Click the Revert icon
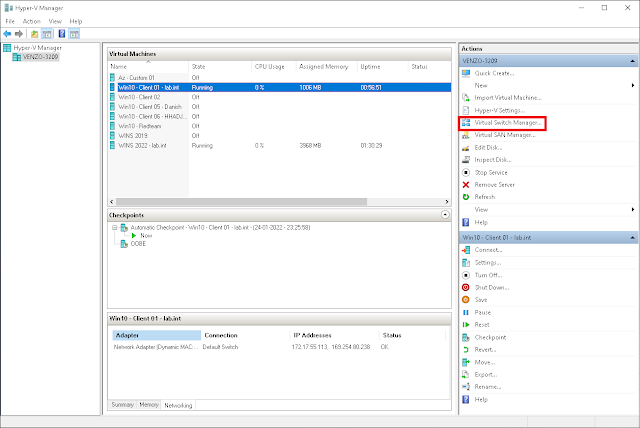The image size is (640, 428). point(466,350)
